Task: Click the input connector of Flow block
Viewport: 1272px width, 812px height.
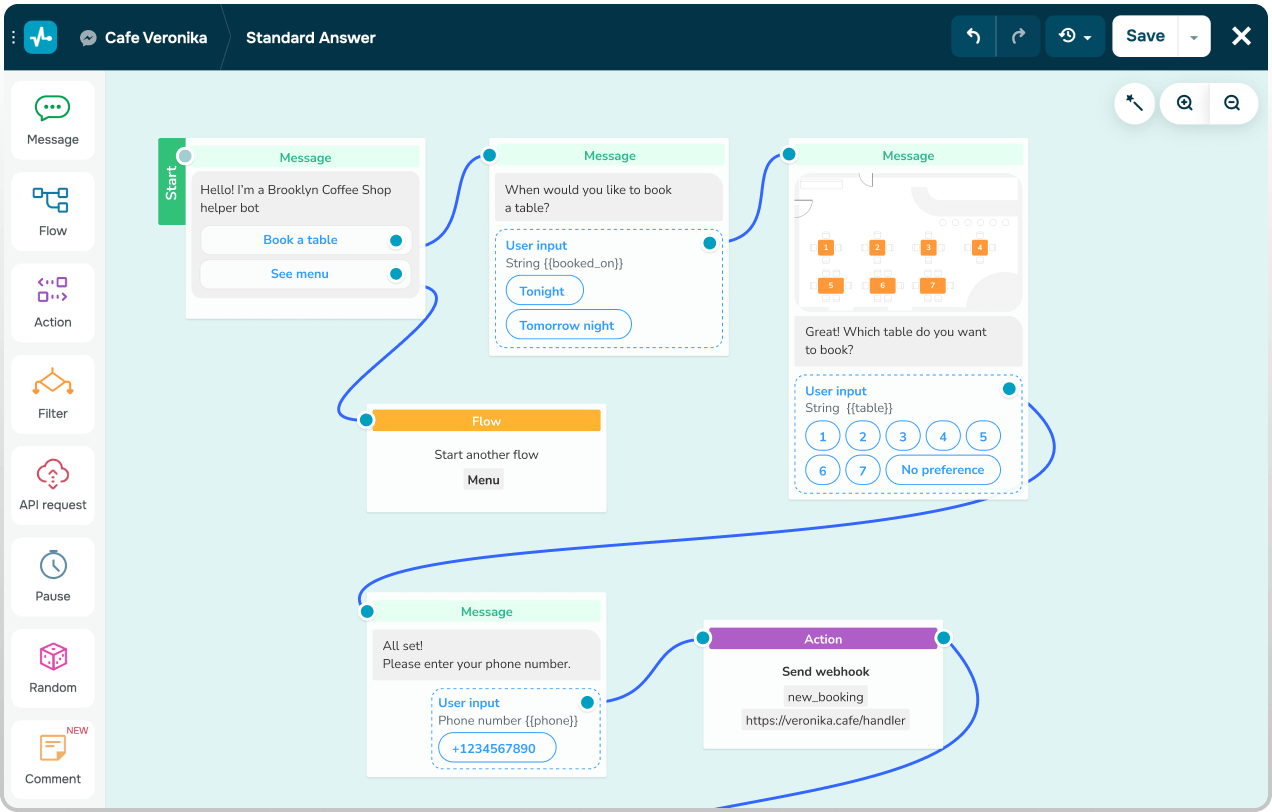Action: tap(367, 421)
